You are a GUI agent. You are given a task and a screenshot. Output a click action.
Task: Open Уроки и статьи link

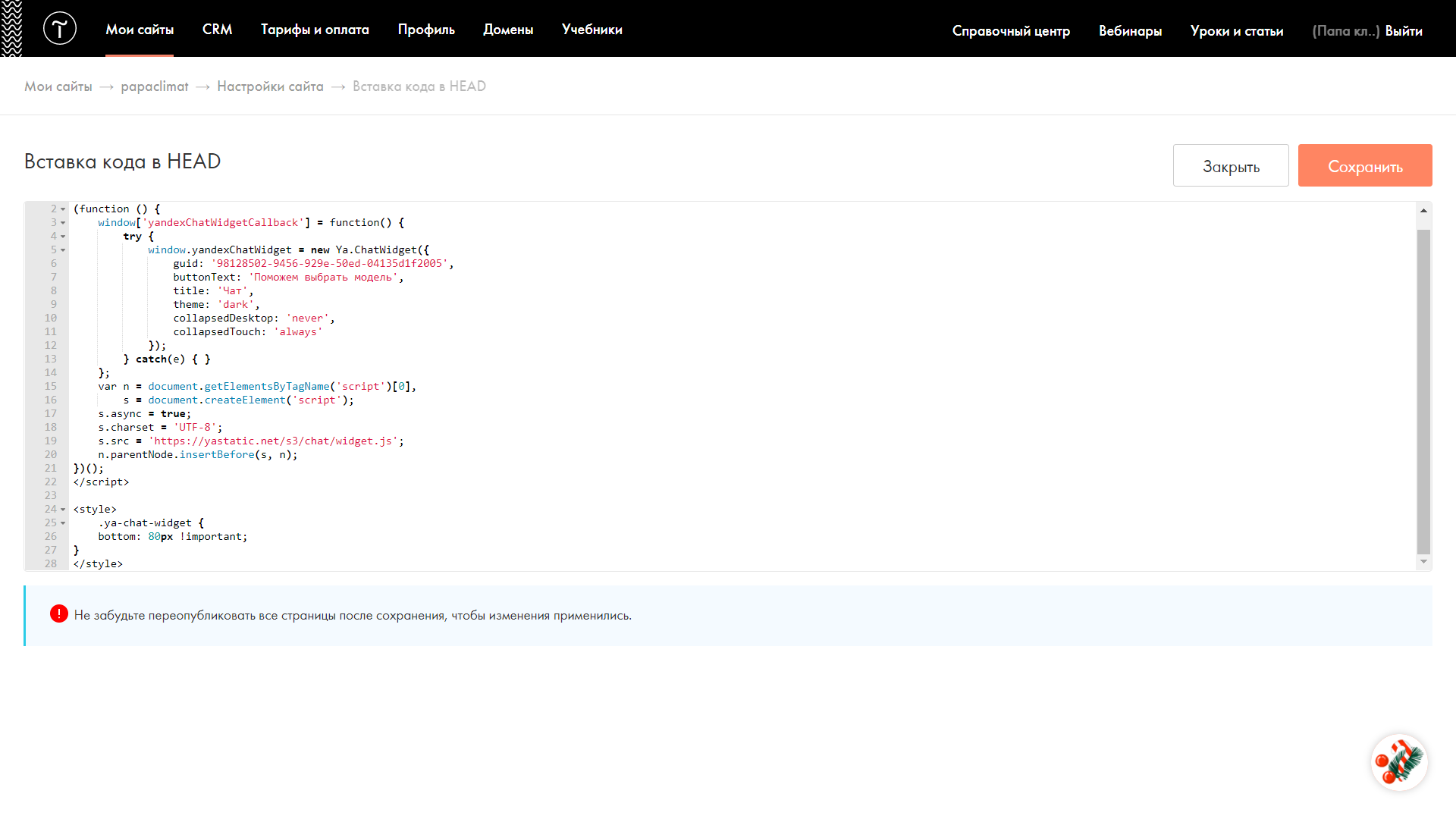pyautogui.click(x=1237, y=31)
